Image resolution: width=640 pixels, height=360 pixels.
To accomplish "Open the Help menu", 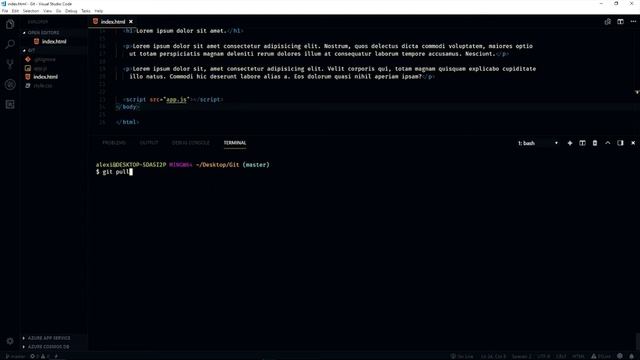I will click(x=99, y=11).
